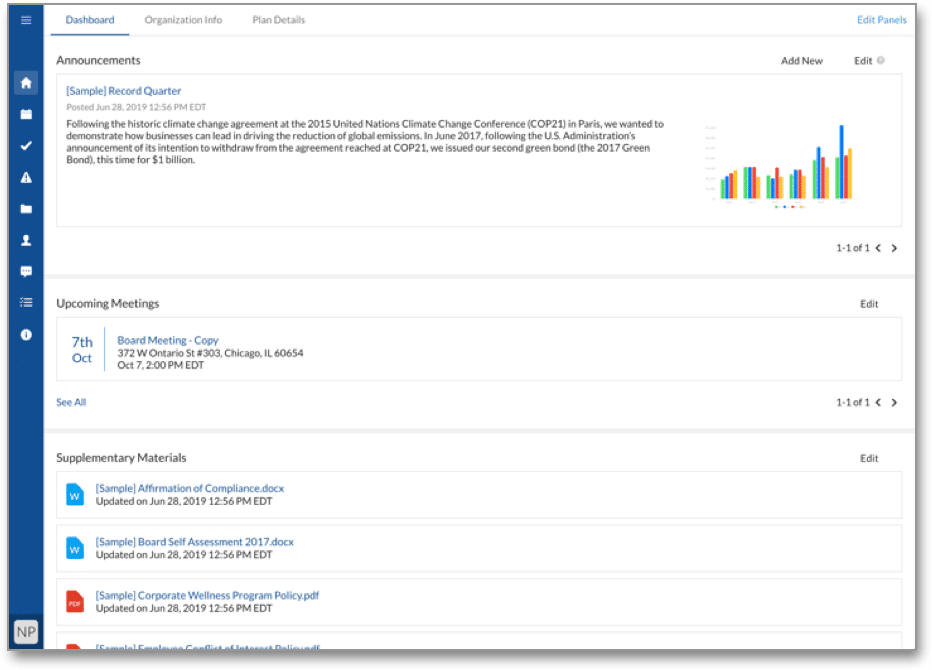This screenshot has width=932, height=670.
Task: Go to previous page of Upcoming Meetings
Action: point(878,402)
